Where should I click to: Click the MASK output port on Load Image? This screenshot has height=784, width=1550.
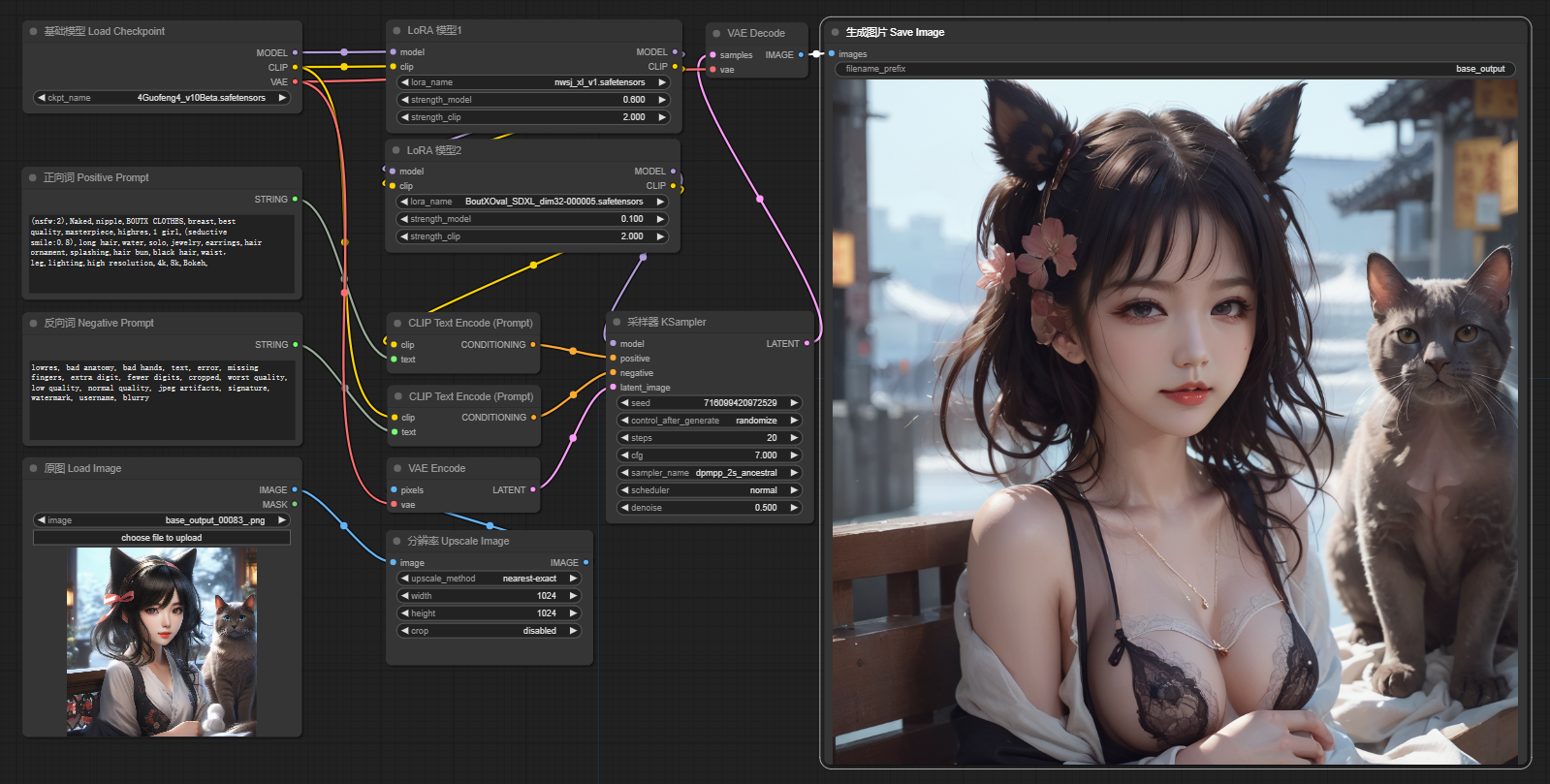295,504
